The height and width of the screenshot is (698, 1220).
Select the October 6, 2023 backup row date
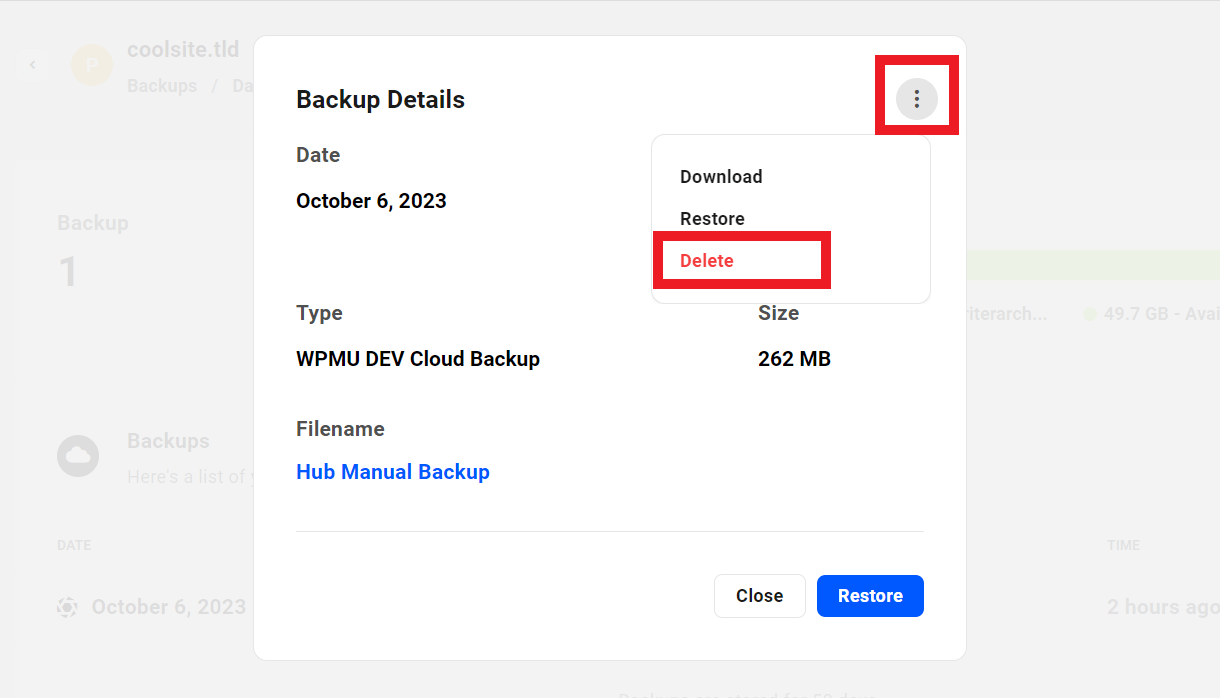(169, 607)
